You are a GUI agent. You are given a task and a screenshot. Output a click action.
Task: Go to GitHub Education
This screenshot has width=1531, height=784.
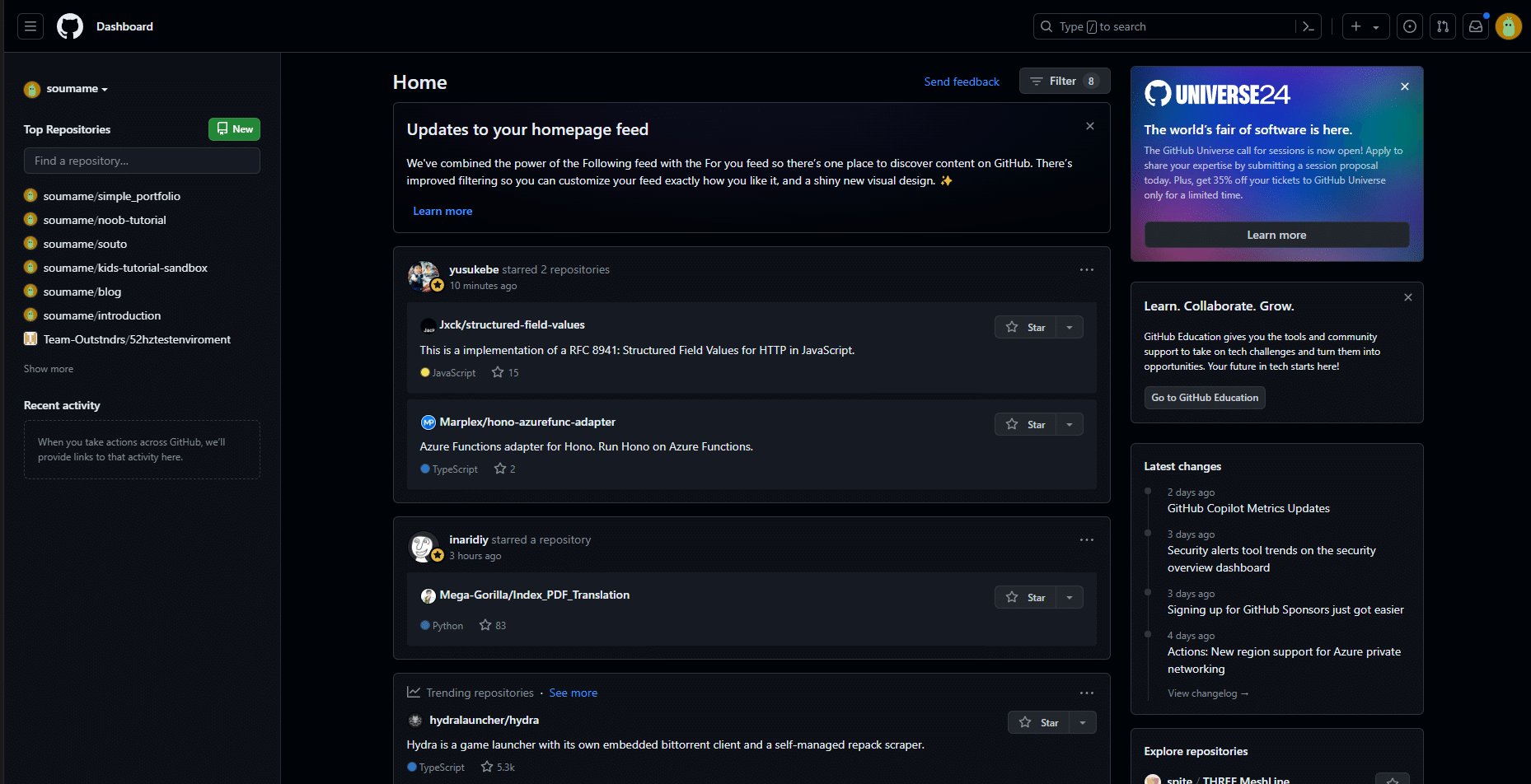tap(1205, 398)
